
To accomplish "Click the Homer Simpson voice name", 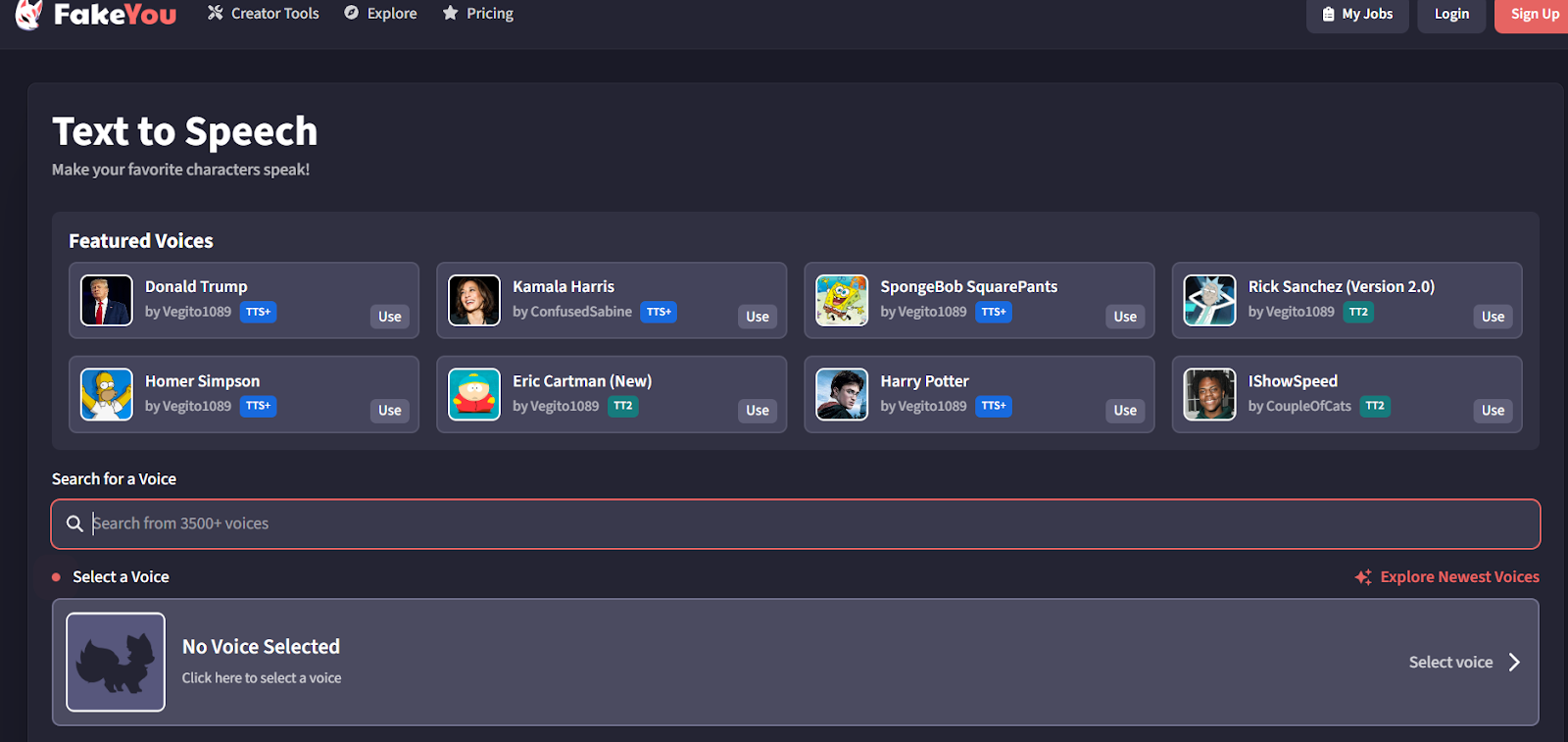I will (x=203, y=381).
